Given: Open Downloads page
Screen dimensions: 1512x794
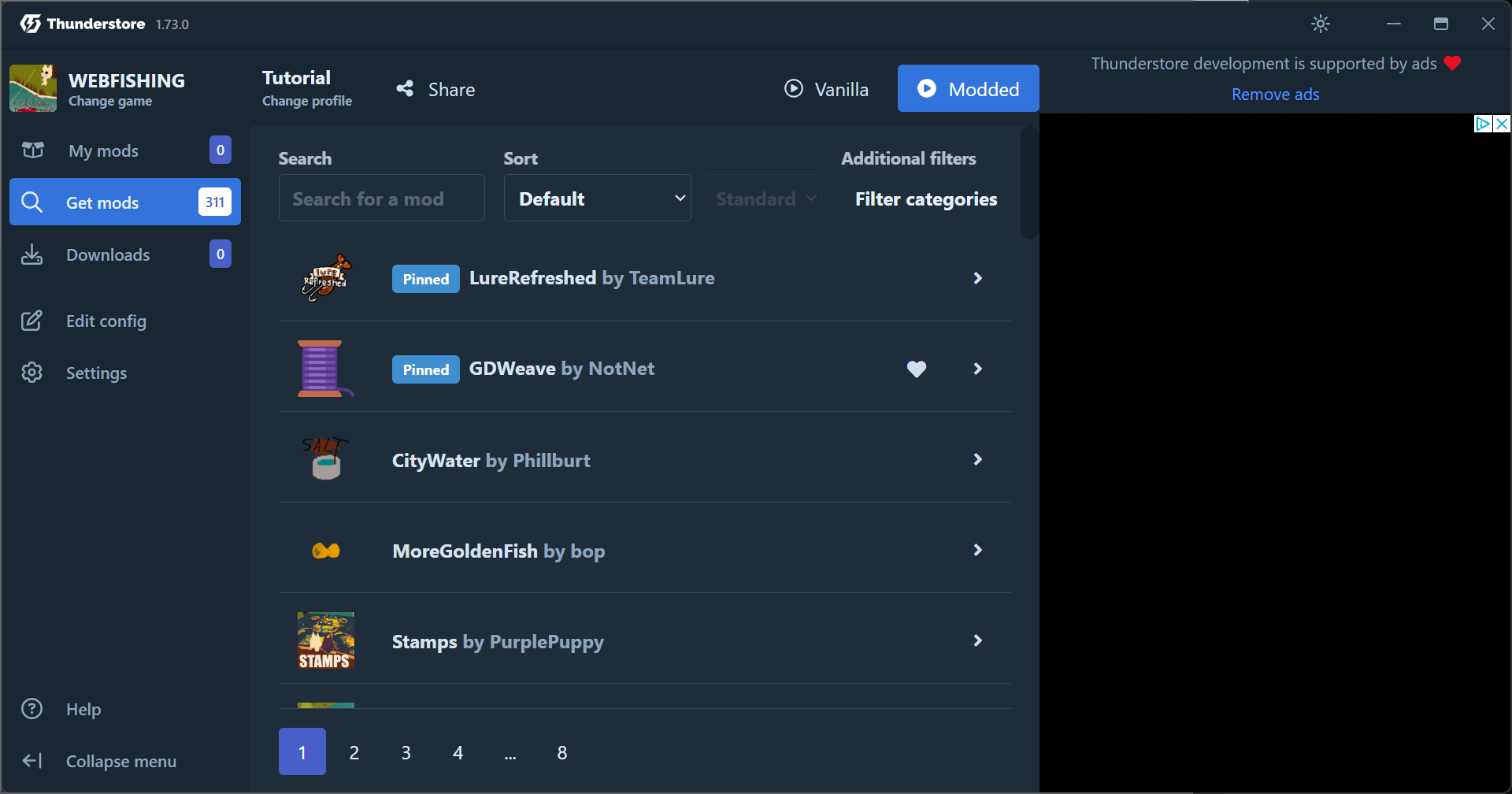Looking at the screenshot, I should [x=125, y=254].
